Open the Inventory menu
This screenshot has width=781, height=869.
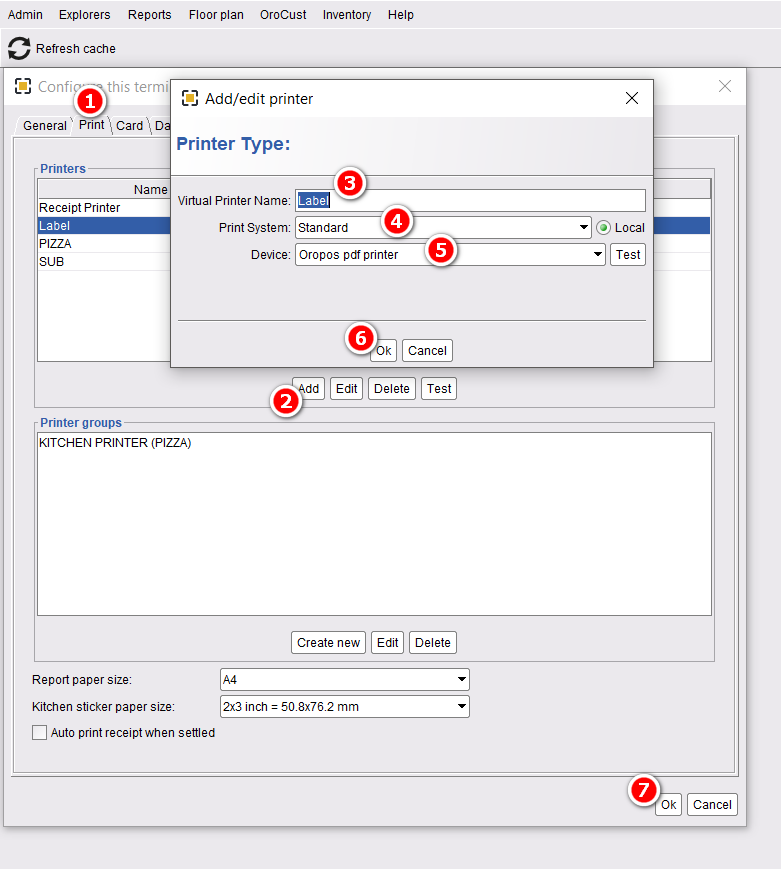coord(347,15)
